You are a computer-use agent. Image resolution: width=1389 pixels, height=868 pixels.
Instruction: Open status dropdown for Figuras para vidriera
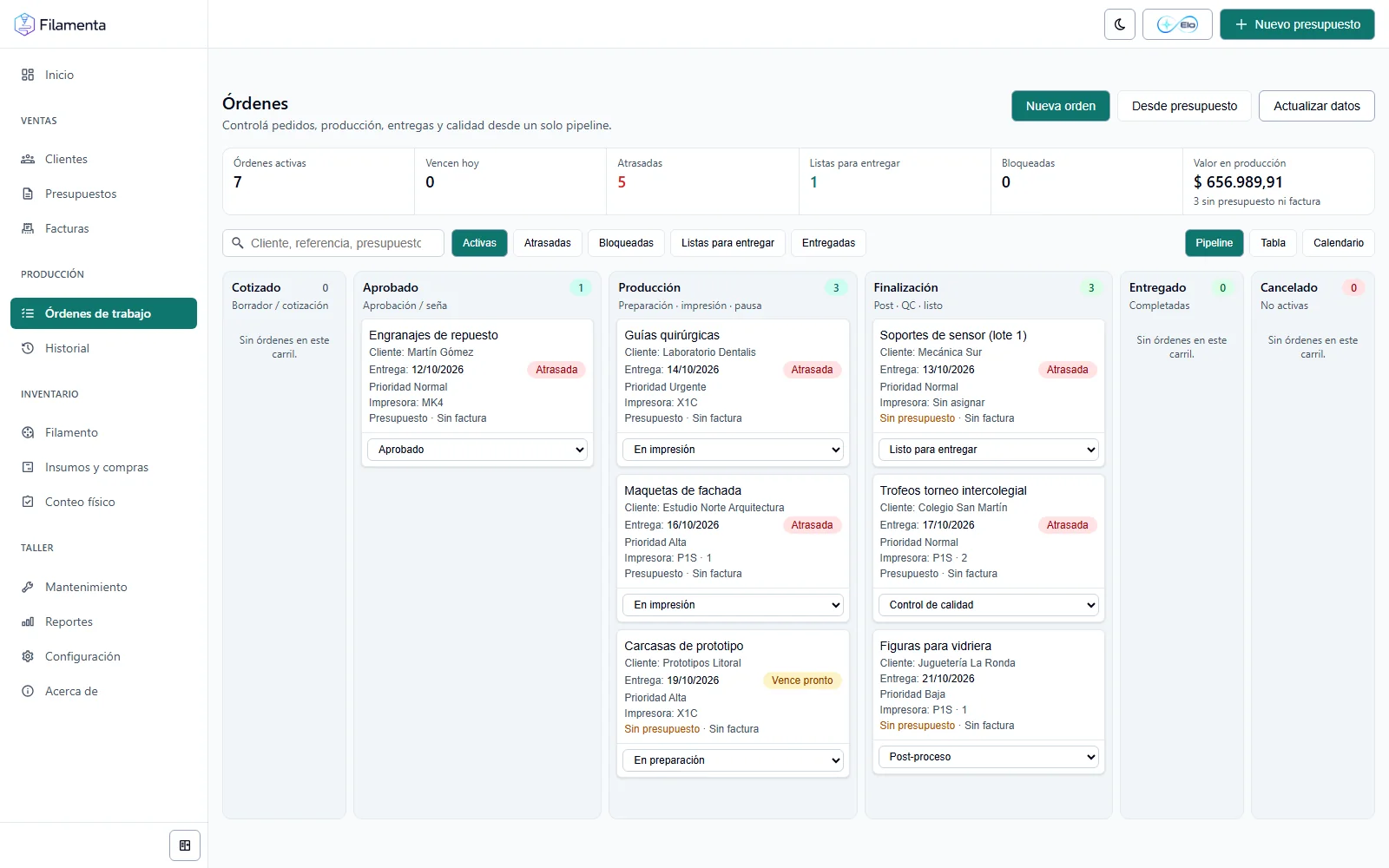(x=989, y=757)
